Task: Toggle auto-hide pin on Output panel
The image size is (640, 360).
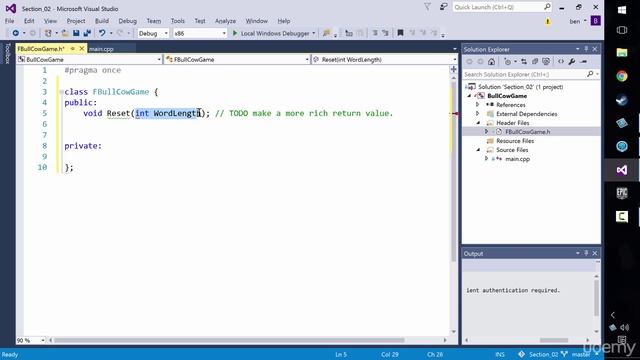Action: pos(586,253)
